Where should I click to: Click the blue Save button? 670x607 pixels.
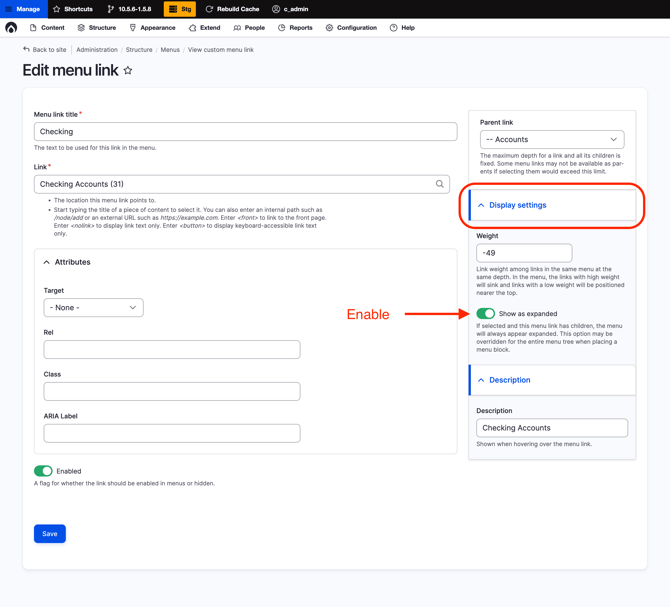pyautogui.click(x=50, y=534)
